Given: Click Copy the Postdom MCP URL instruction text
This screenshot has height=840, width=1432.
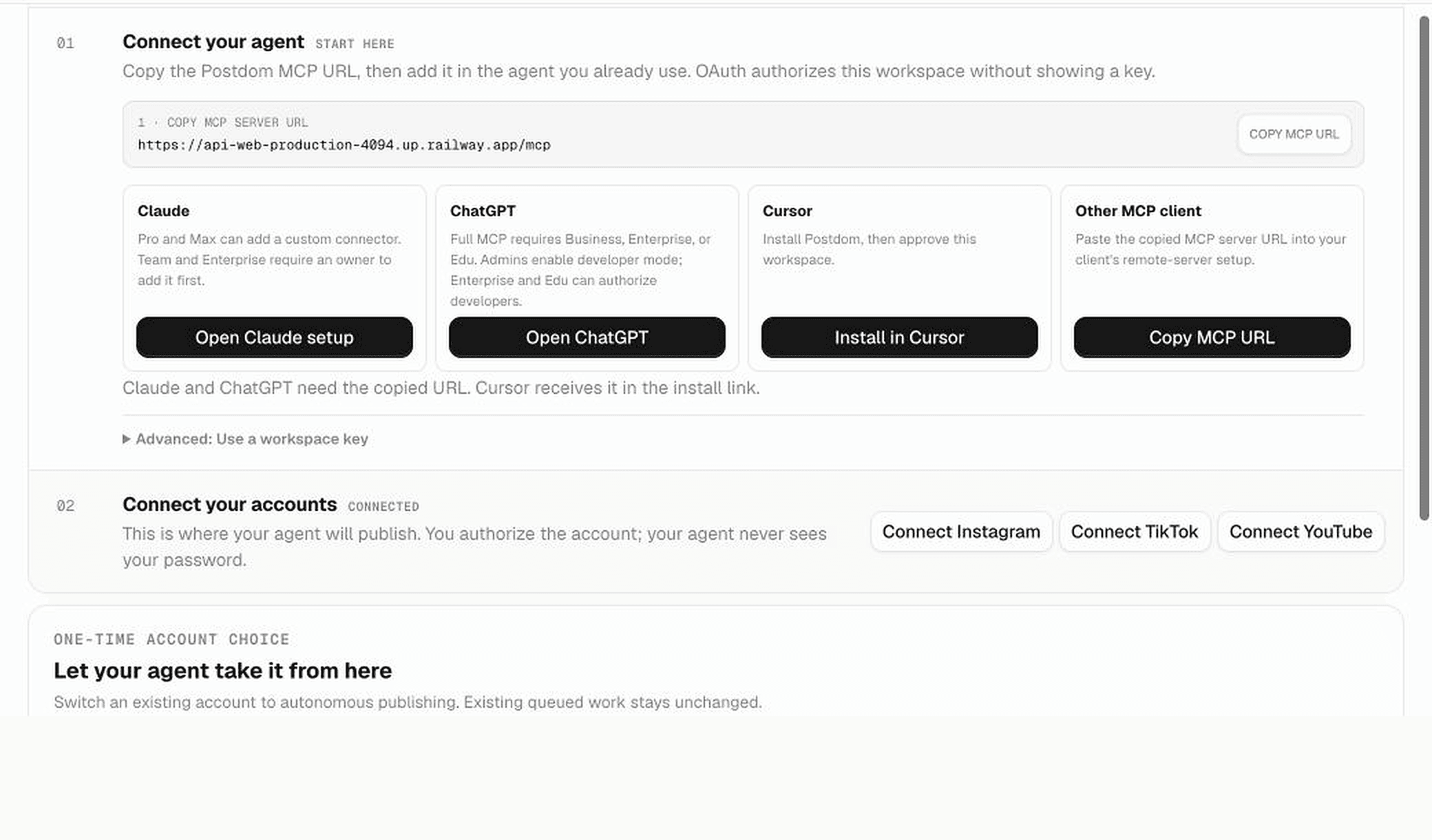Looking at the screenshot, I should [639, 72].
